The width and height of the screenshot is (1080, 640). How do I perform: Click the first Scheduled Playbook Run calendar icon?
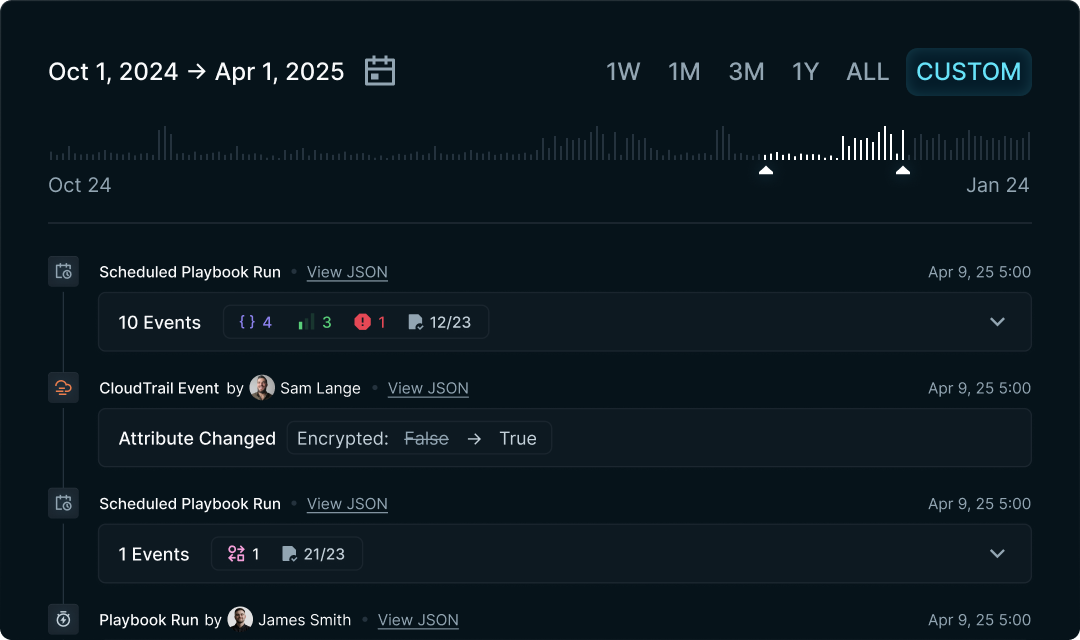(63, 271)
